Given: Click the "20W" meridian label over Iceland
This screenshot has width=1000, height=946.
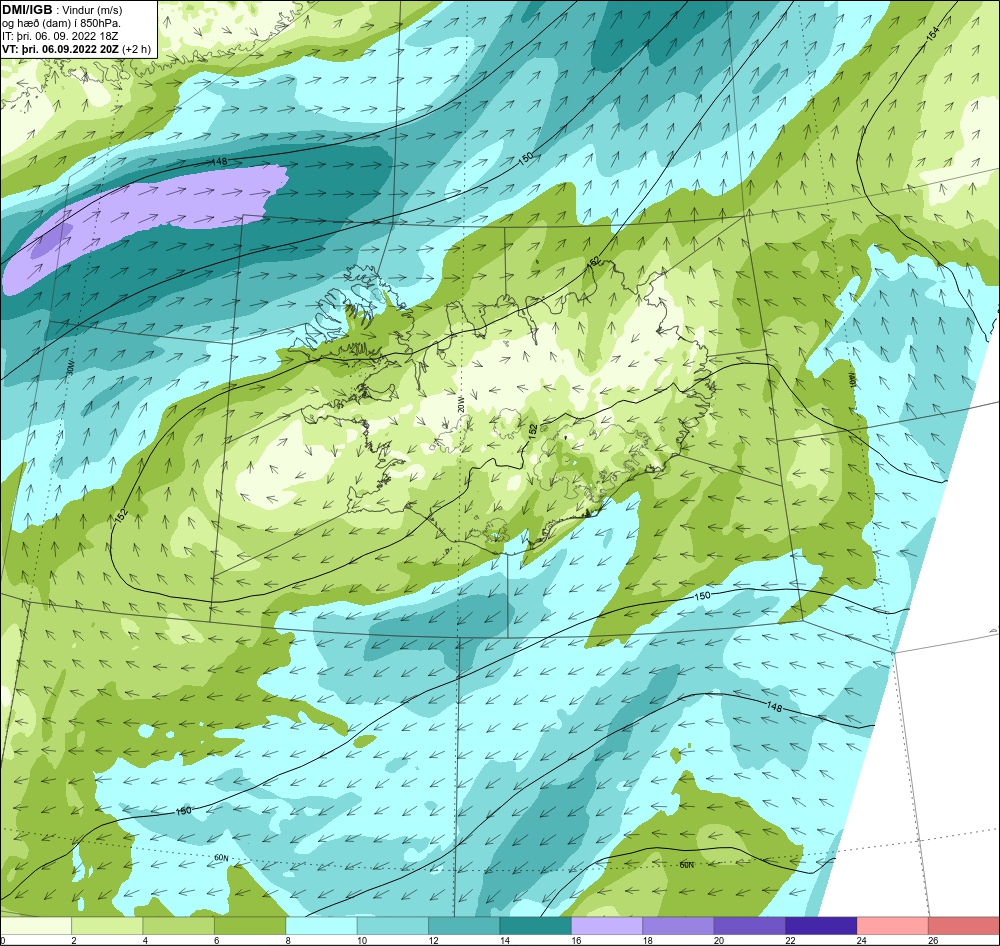Looking at the screenshot, I should 461,404.
